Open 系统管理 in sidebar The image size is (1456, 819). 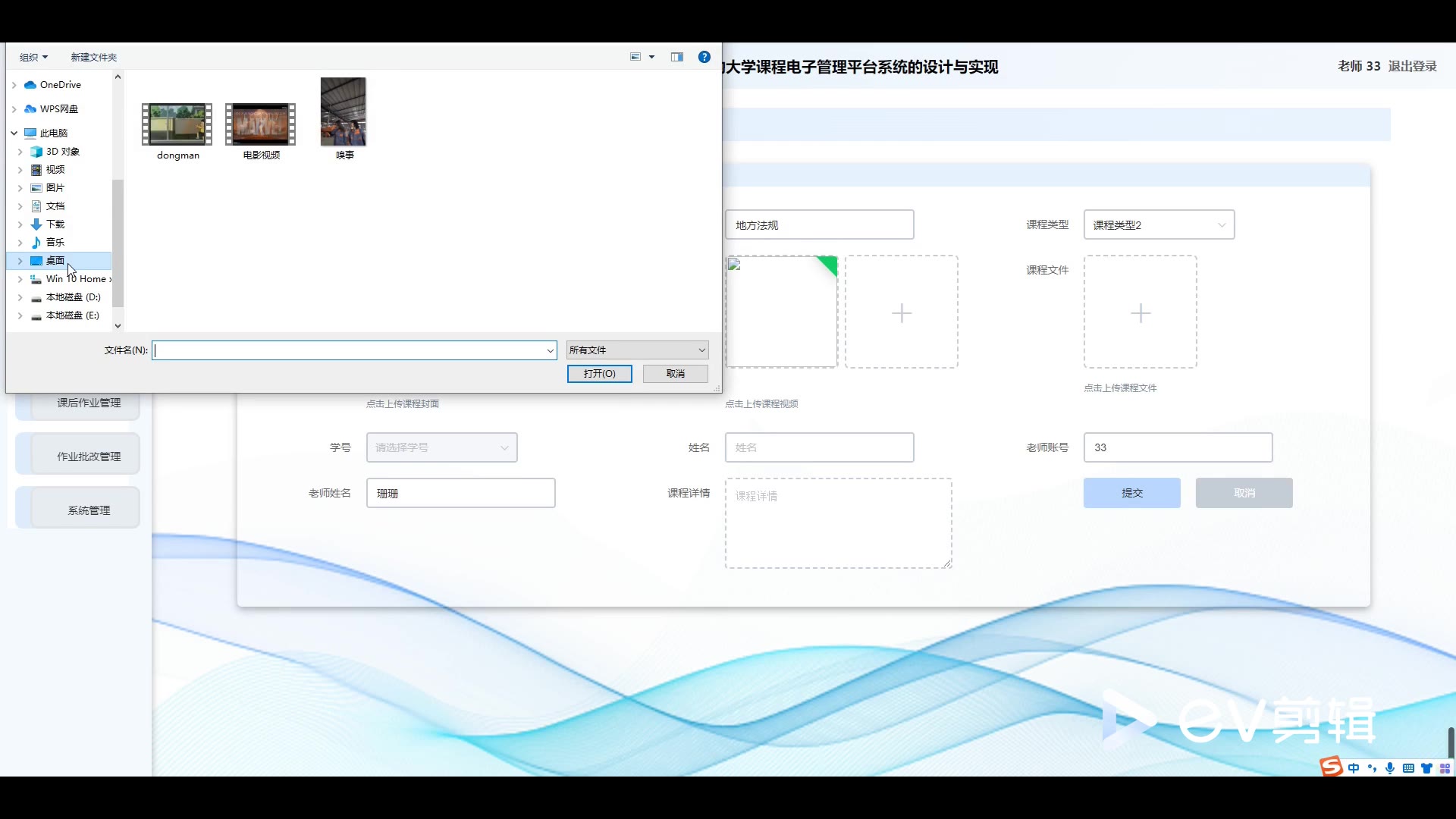point(89,510)
